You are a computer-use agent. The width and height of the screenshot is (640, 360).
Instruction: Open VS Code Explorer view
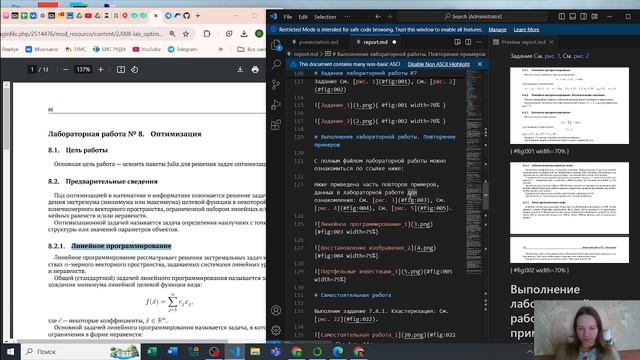click(x=276, y=44)
